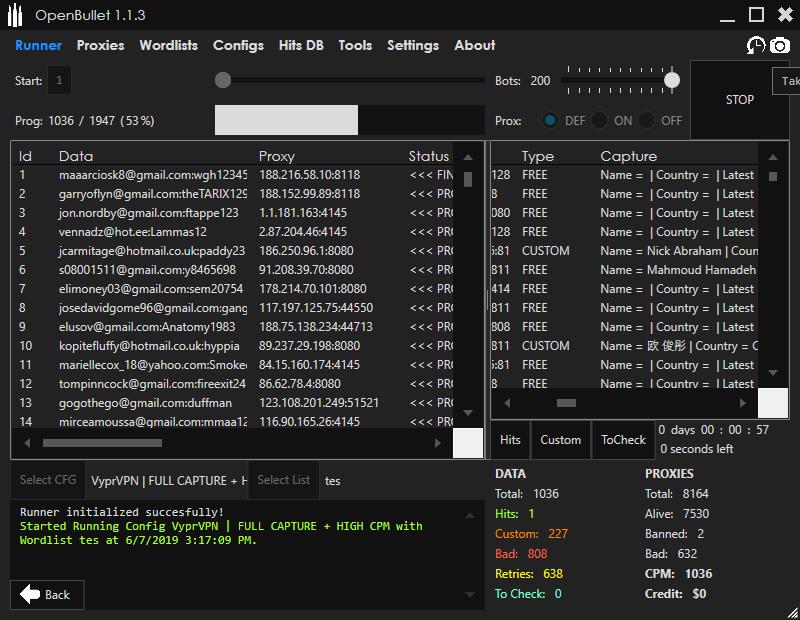800x620 pixels.
Task: Select row jcarmitage@hotmail.co.uk
Action: point(233,251)
